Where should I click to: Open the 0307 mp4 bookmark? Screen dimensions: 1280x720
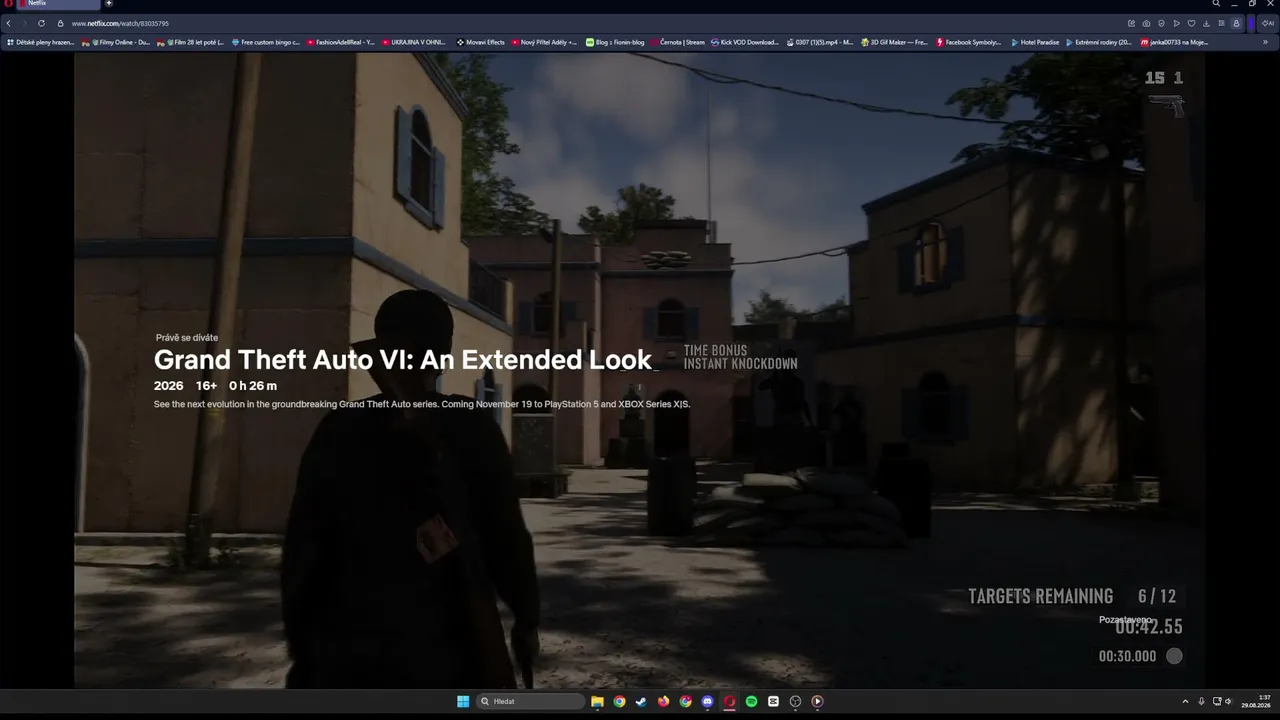(x=820, y=42)
